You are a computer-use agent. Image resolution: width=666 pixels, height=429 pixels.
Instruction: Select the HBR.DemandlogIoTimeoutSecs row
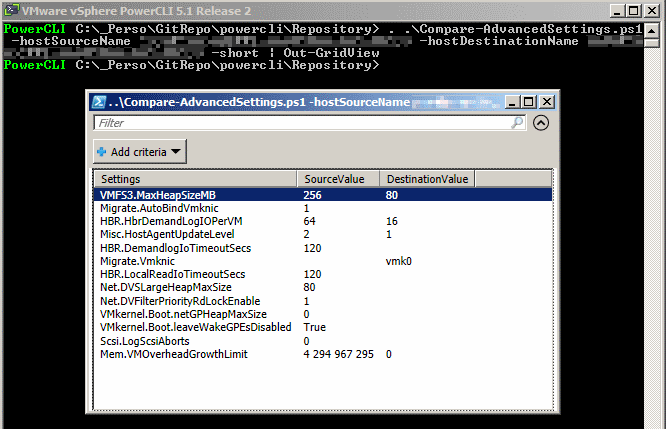click(323, 248)
